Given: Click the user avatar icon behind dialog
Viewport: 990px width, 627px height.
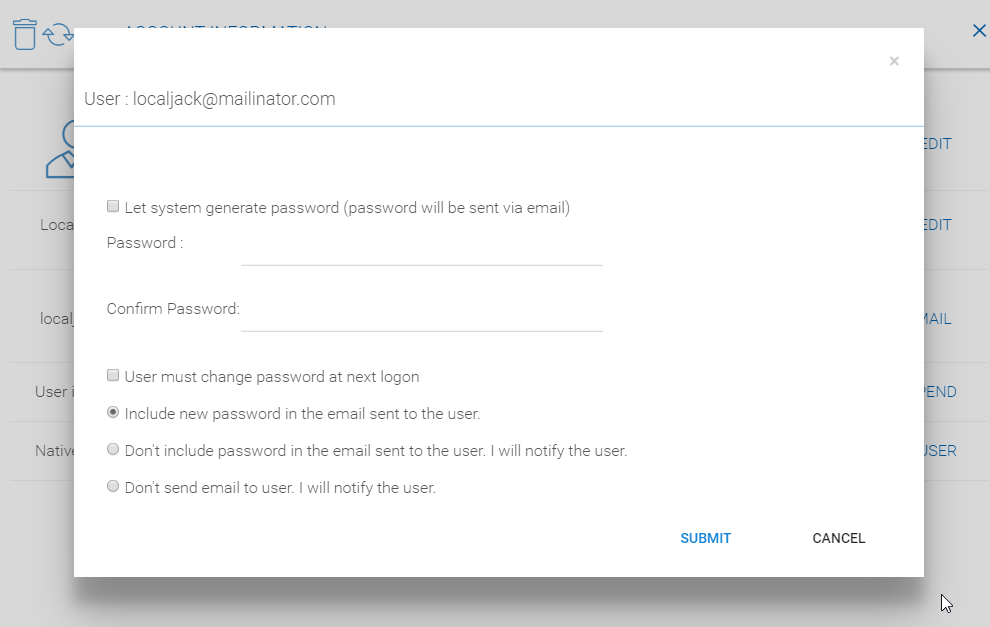Looking at the screenshot, I should 60,150.
